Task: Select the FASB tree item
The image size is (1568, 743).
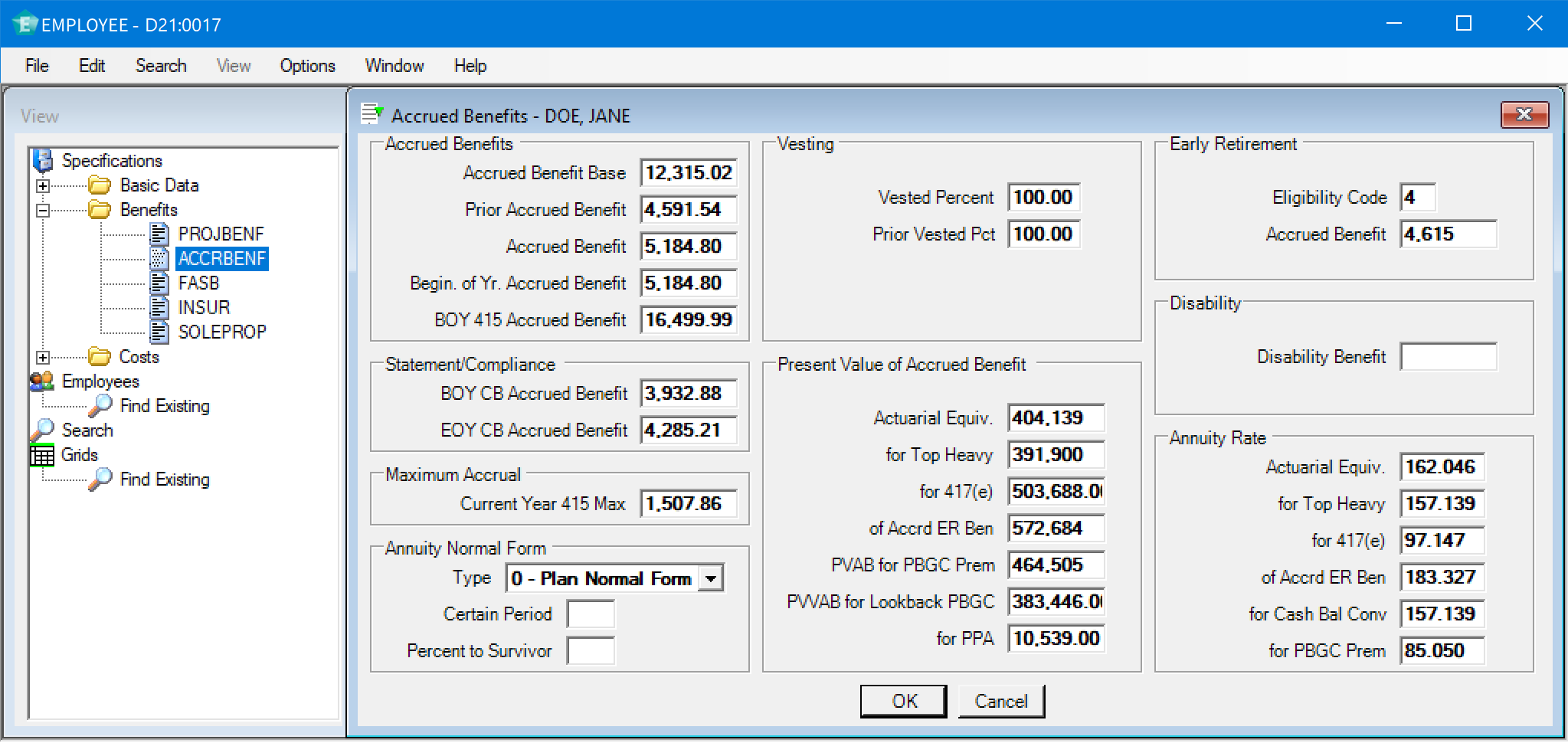Action: 198,283
